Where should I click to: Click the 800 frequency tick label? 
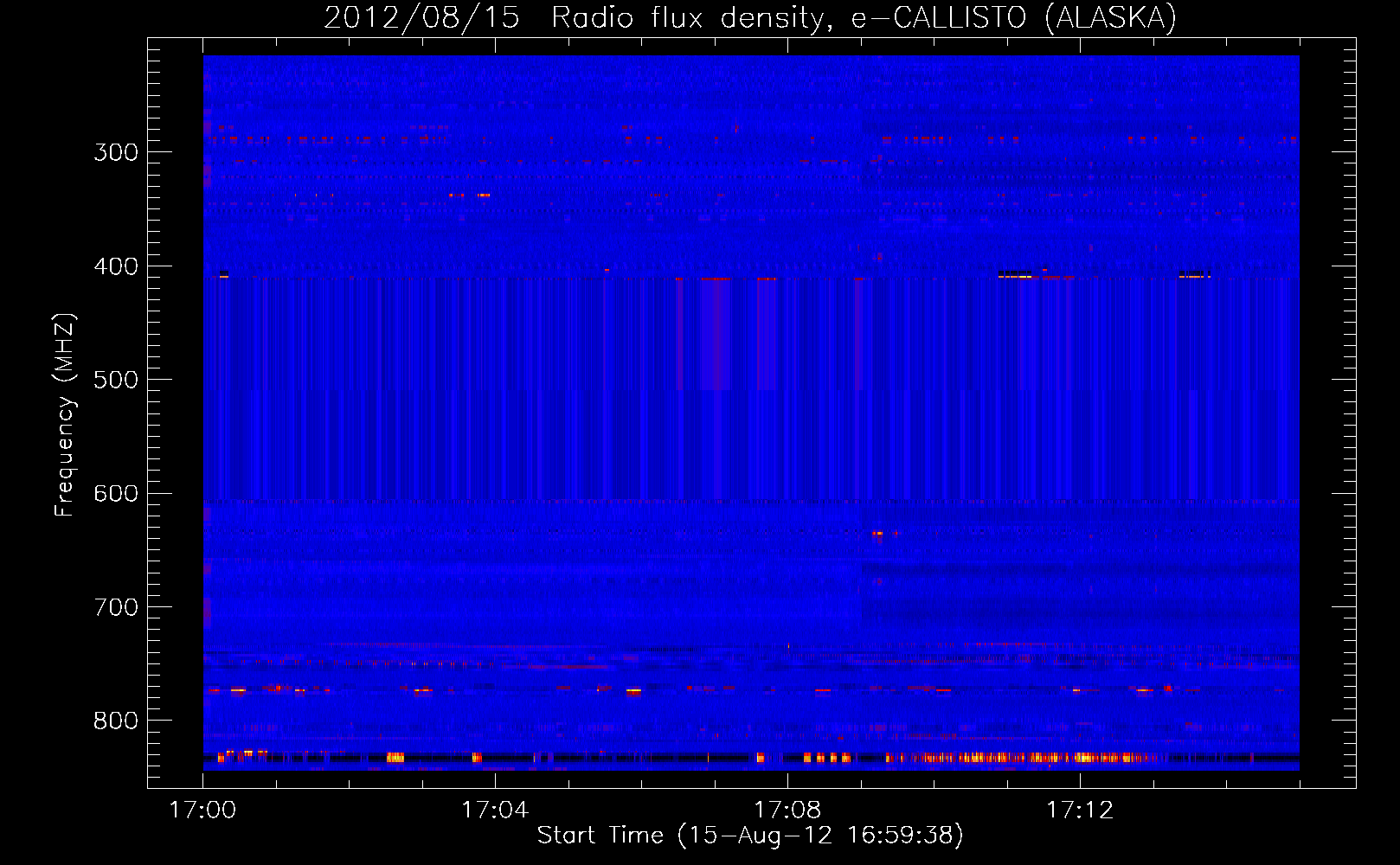(116, 721)
